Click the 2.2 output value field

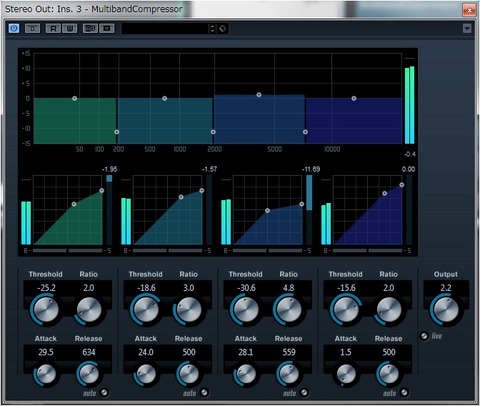pyautogui.click(x=446, y=288)
